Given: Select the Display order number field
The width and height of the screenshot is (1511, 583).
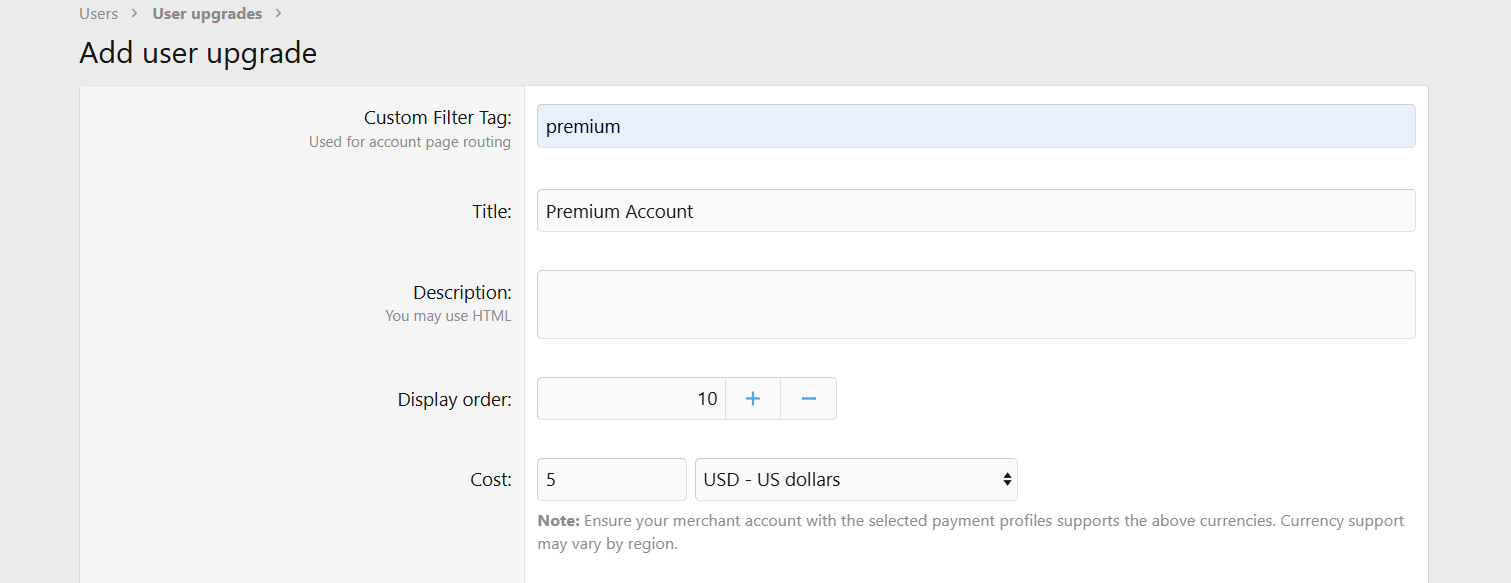Looking at the screenshot, I should pos(631,399).
